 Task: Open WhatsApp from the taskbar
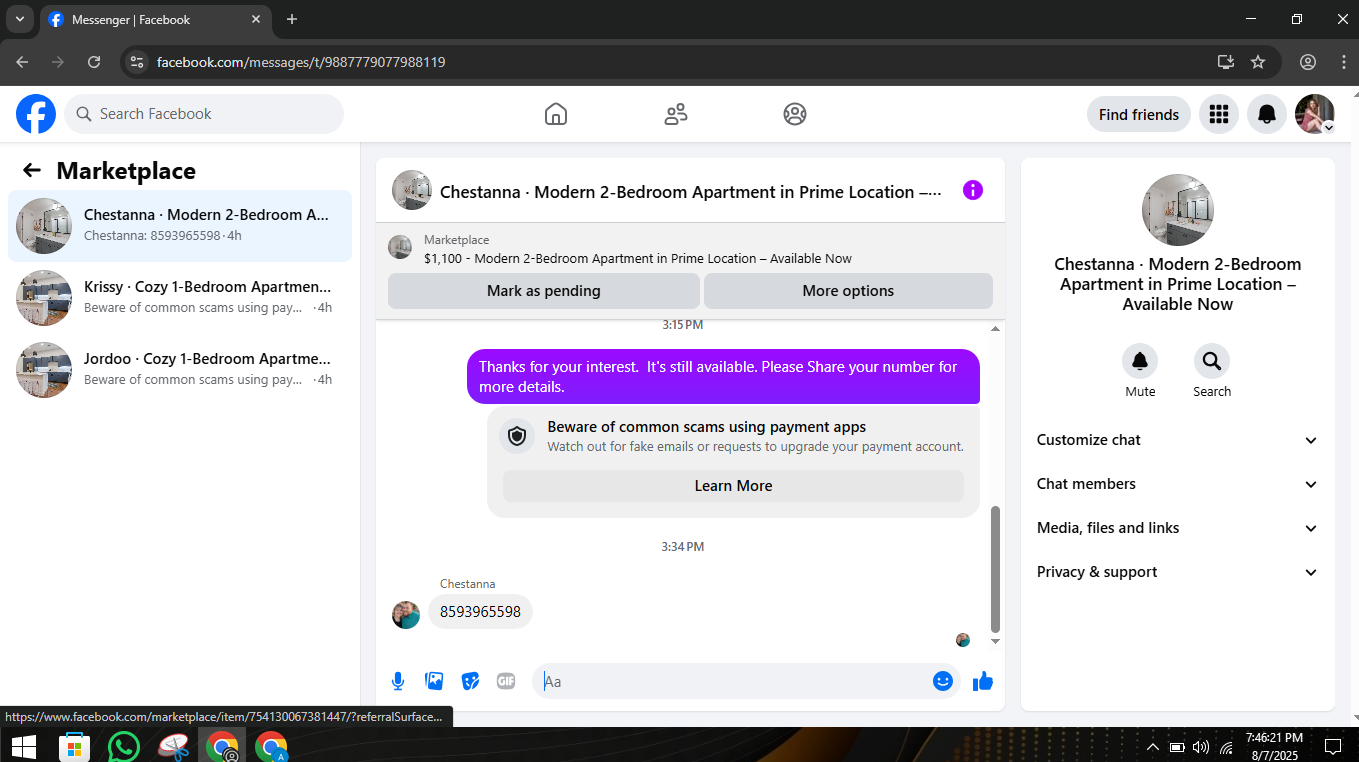(x=124, y=746)
